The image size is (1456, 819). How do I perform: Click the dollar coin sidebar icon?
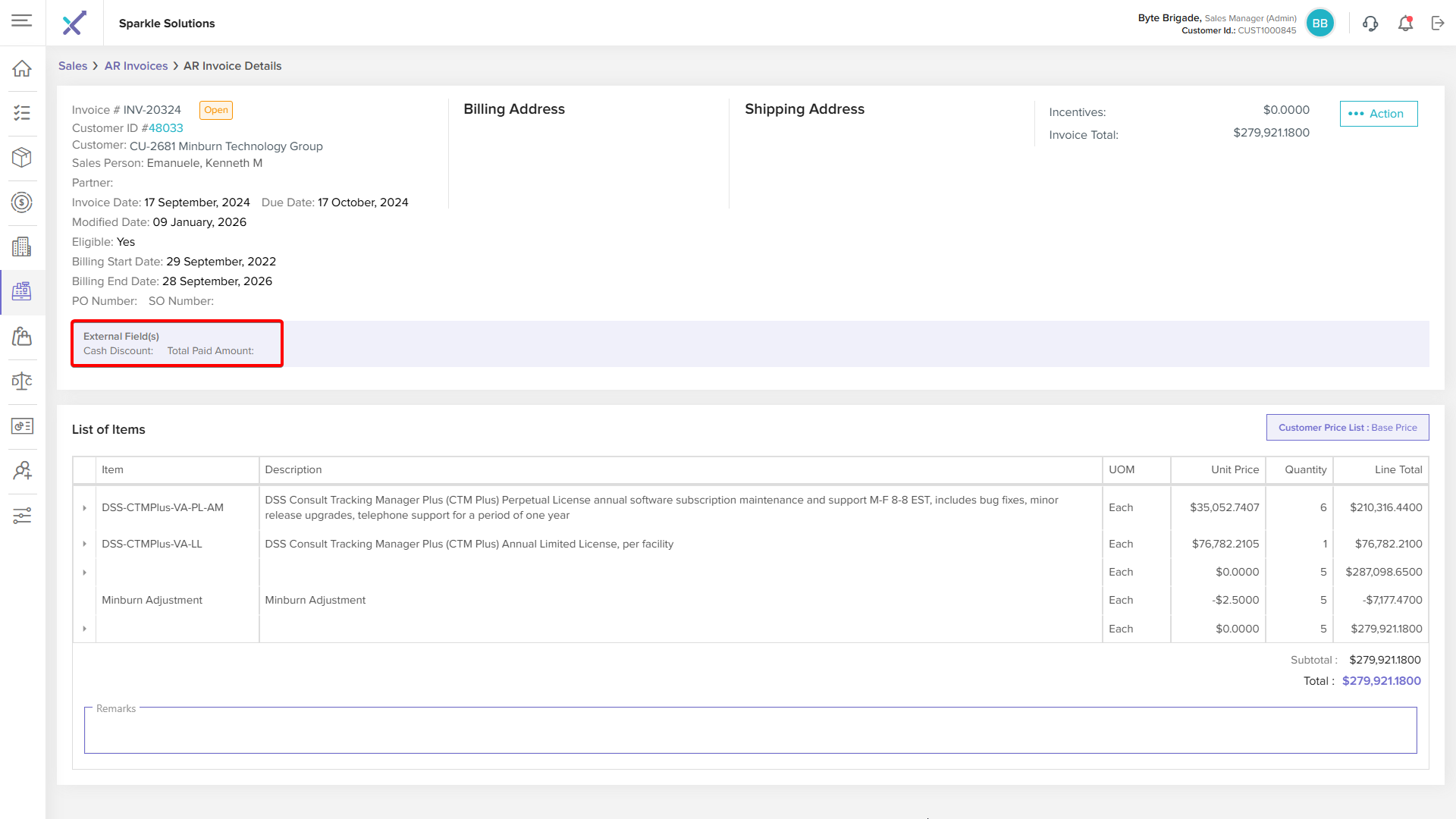click(22, 202)
